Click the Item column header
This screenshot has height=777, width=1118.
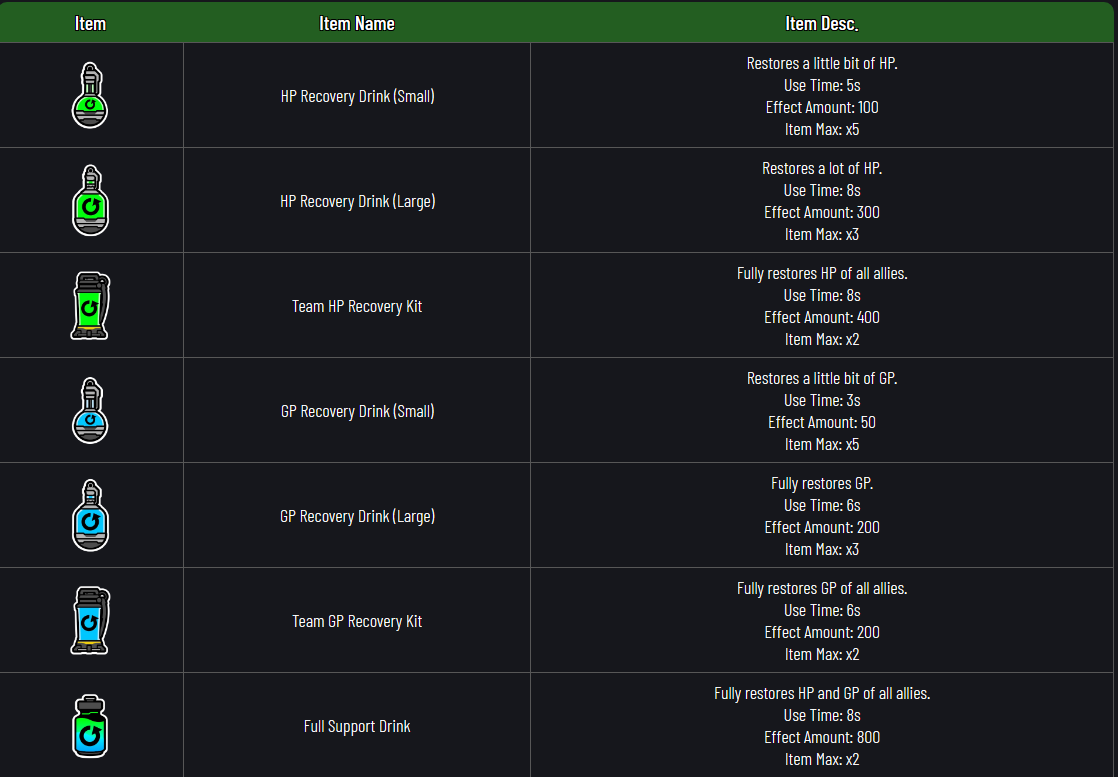[x=90, y=23]
